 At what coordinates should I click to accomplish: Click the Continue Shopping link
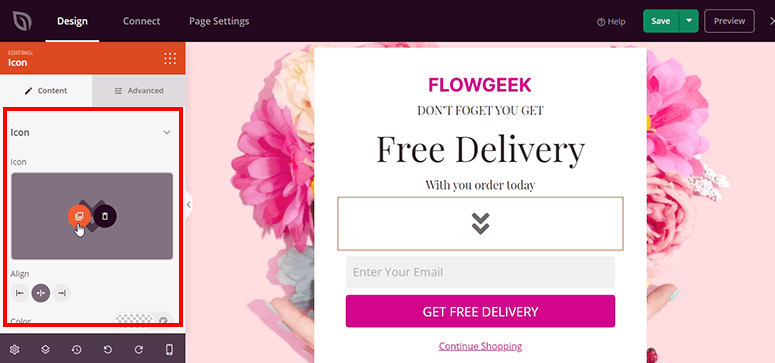pyautogui.click(x=480, y=346)
